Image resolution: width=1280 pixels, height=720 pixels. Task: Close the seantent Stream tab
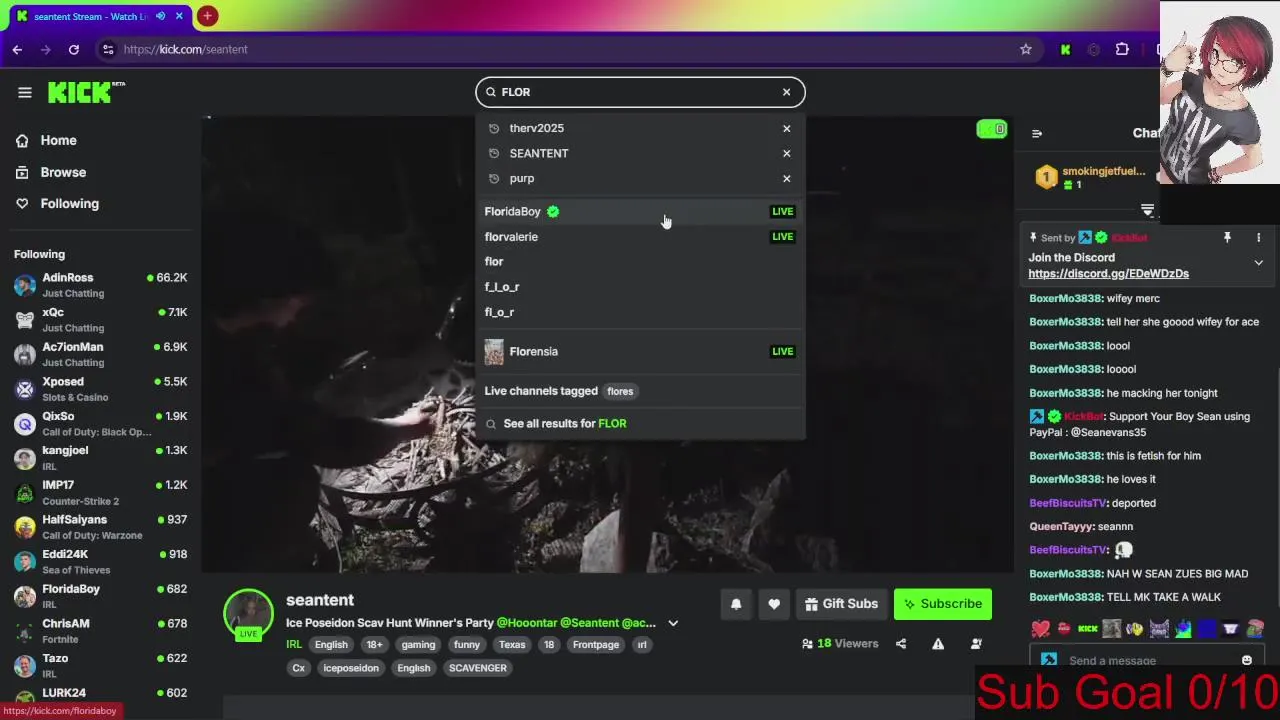click(x=180, y=16)
